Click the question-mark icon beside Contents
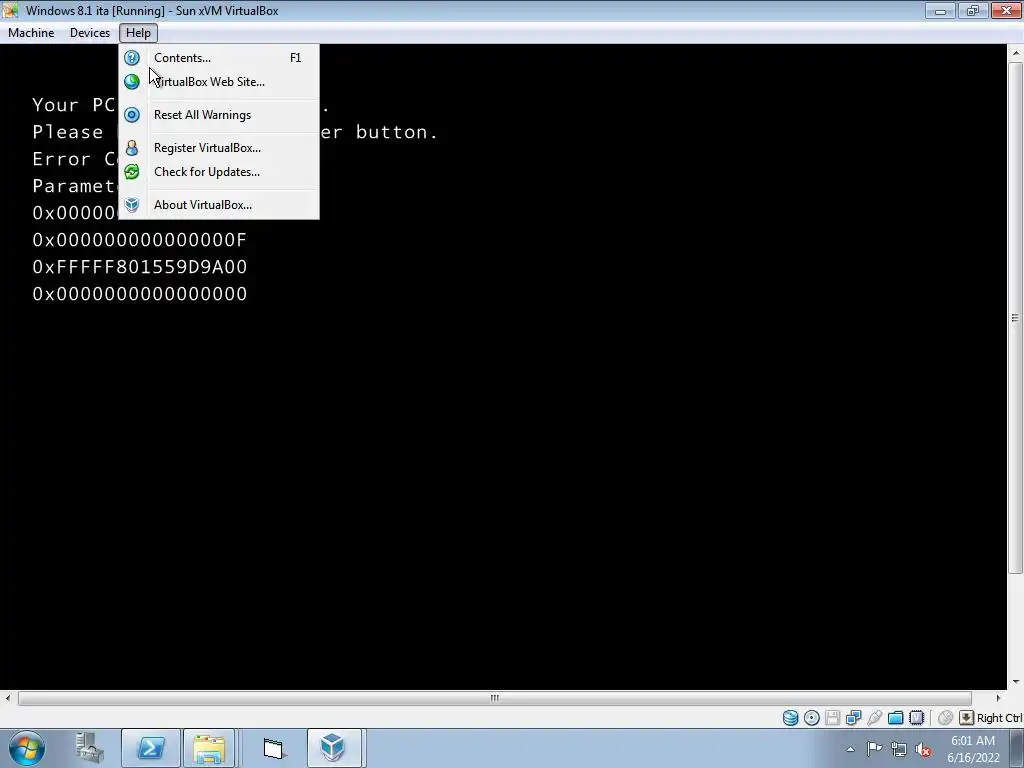 (x=132, y=58)
